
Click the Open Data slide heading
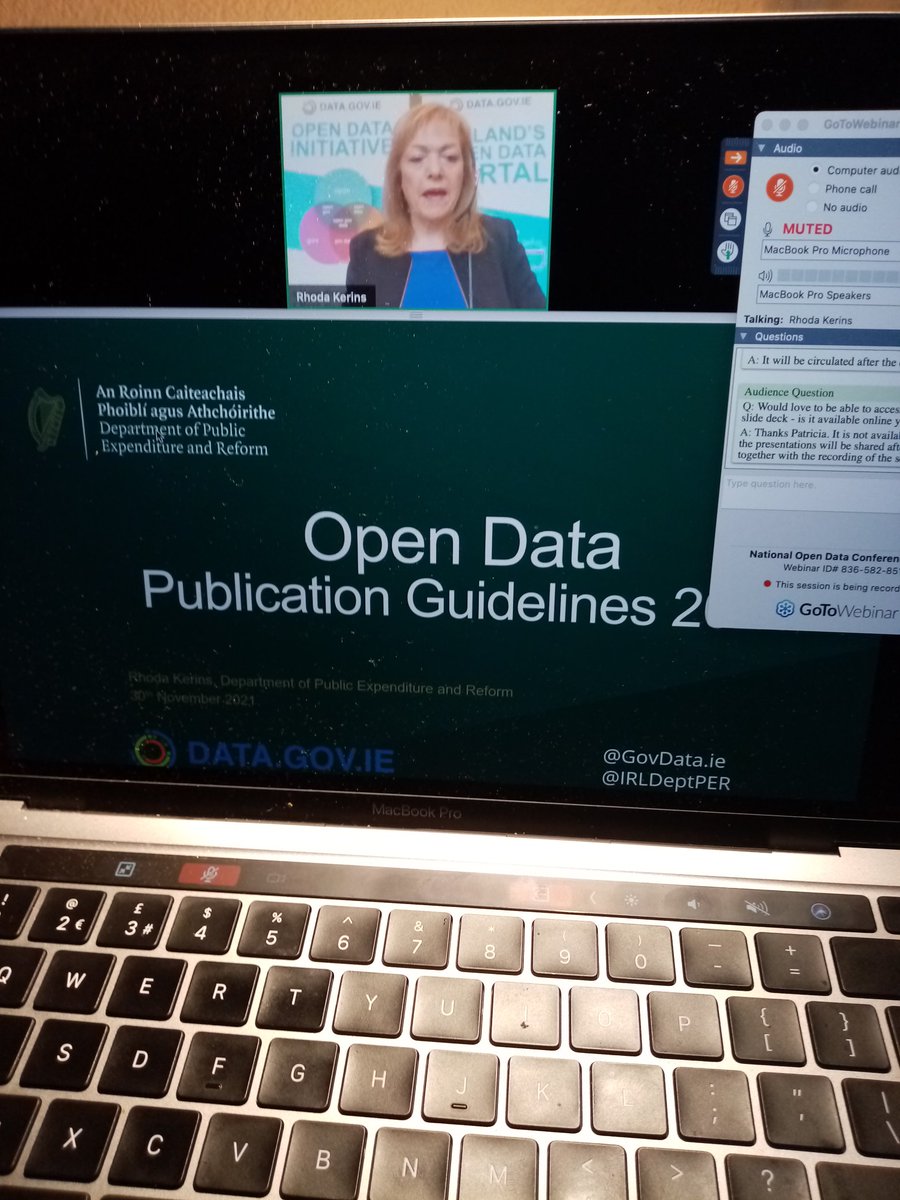click(462, 541)
